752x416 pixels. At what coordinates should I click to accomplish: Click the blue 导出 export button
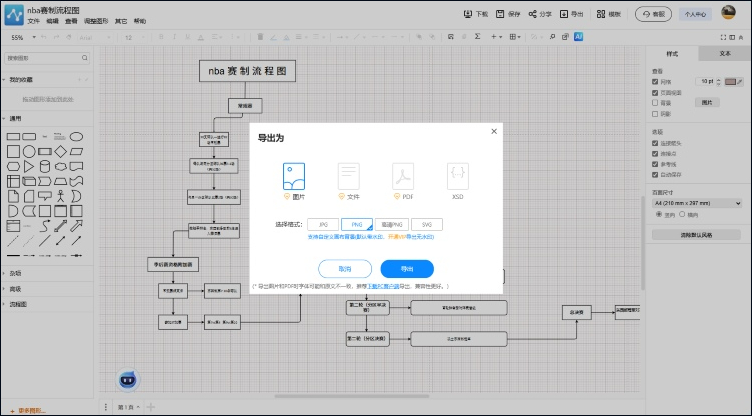[x=407, y=269]
